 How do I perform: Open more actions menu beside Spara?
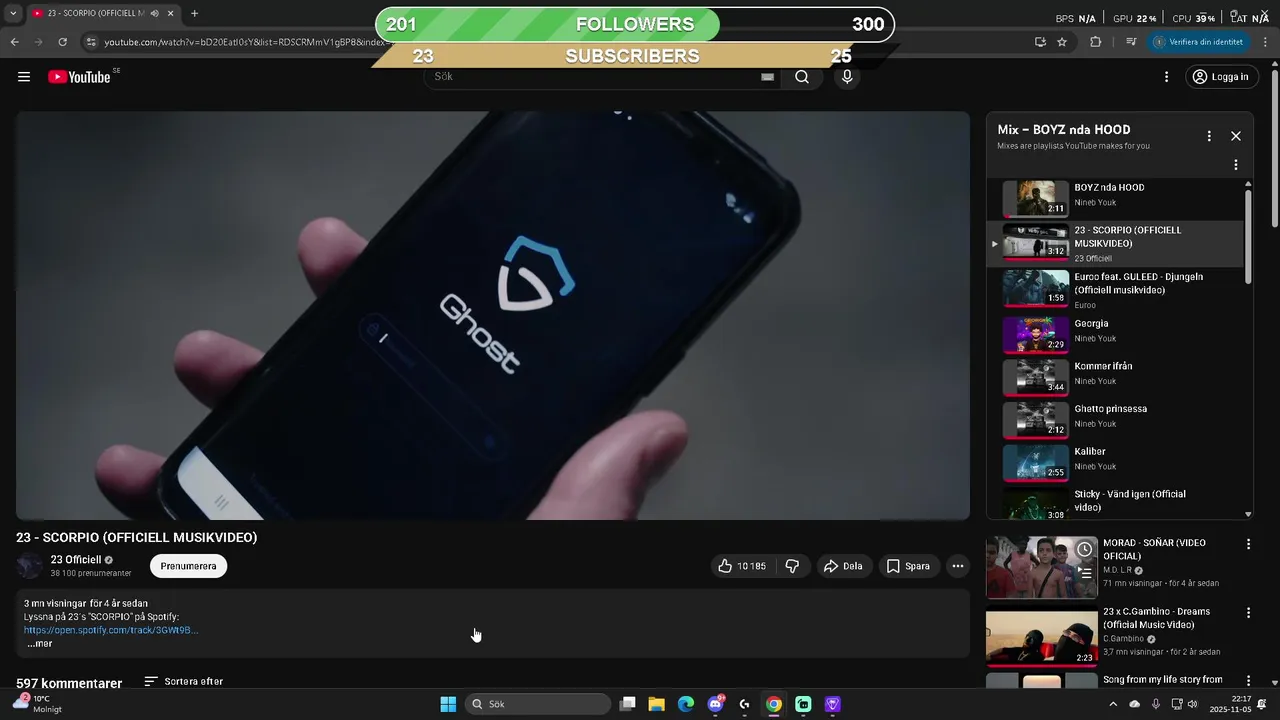point(957,566)
